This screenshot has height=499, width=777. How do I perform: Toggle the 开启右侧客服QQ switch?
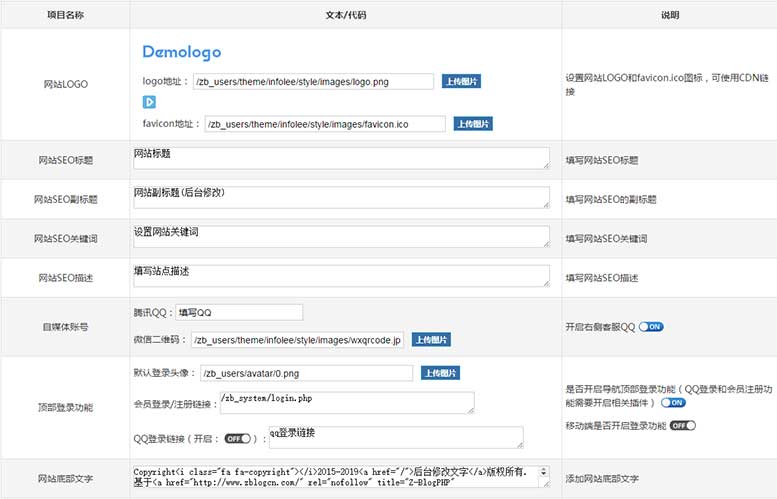coord(651,326)
